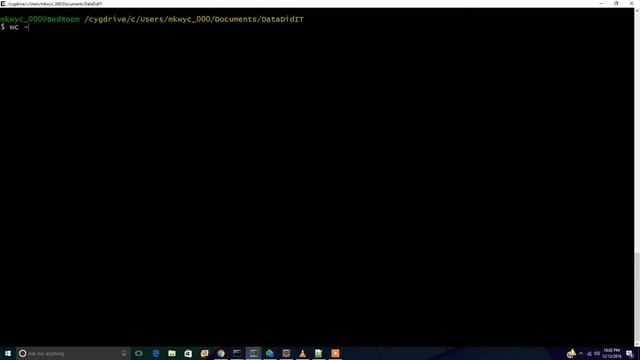Viewport: 640px width, 360px height.
Task: Open the clock and date flyout
Action: (x=611, y=353)
